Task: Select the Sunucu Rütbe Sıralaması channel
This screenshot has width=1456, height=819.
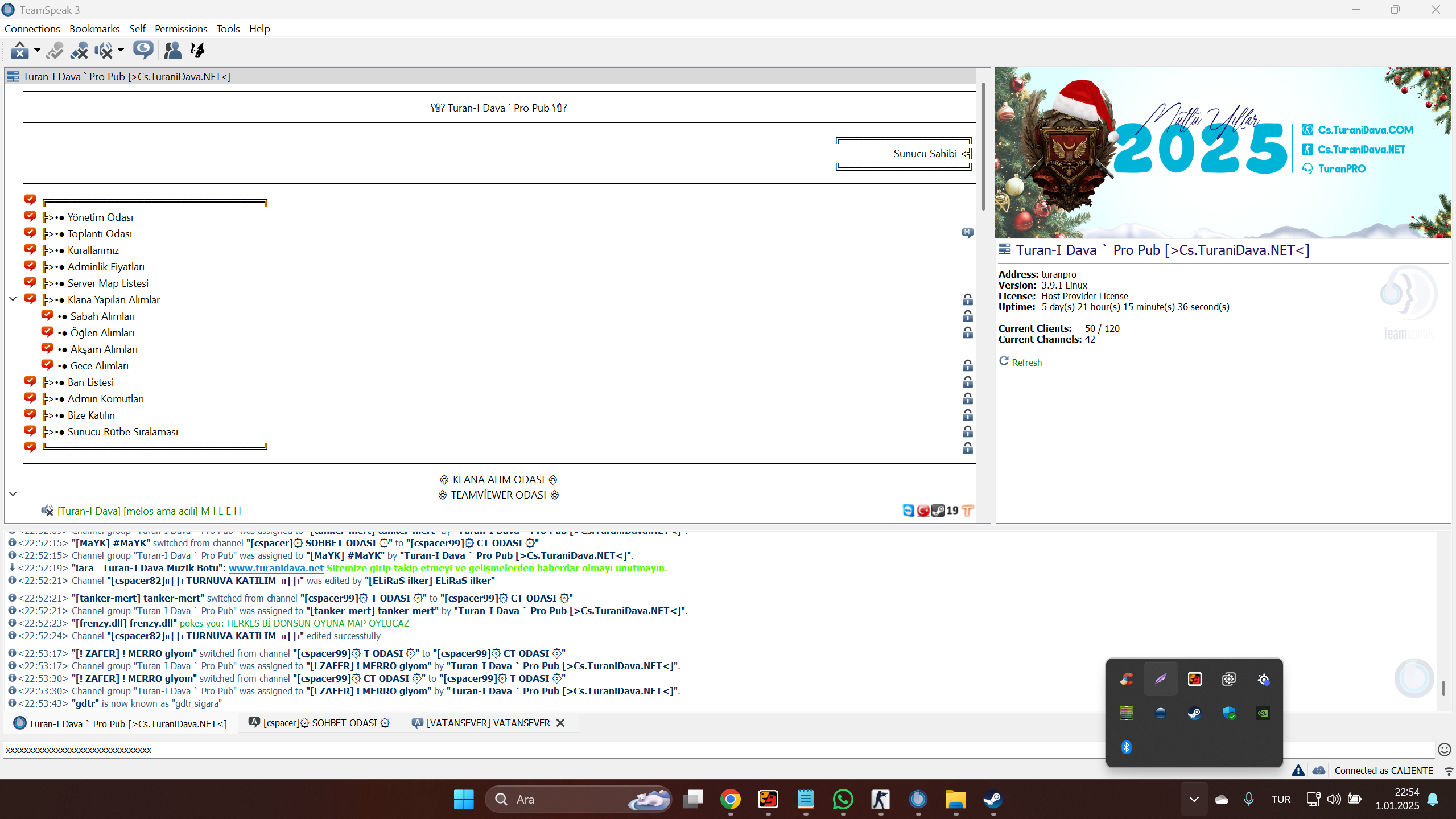Action: pos(123,431)
